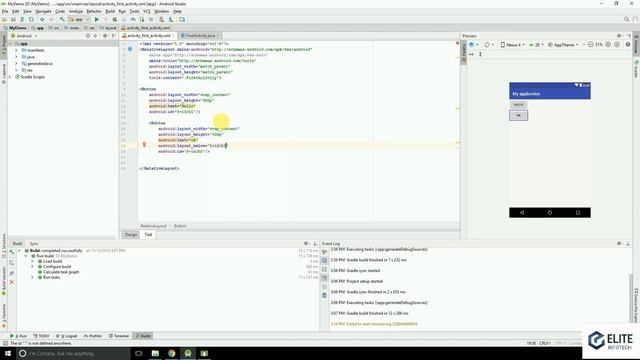
Task: Click the lightbulb quick-fix icon in editor
Action: pos(144,144)
